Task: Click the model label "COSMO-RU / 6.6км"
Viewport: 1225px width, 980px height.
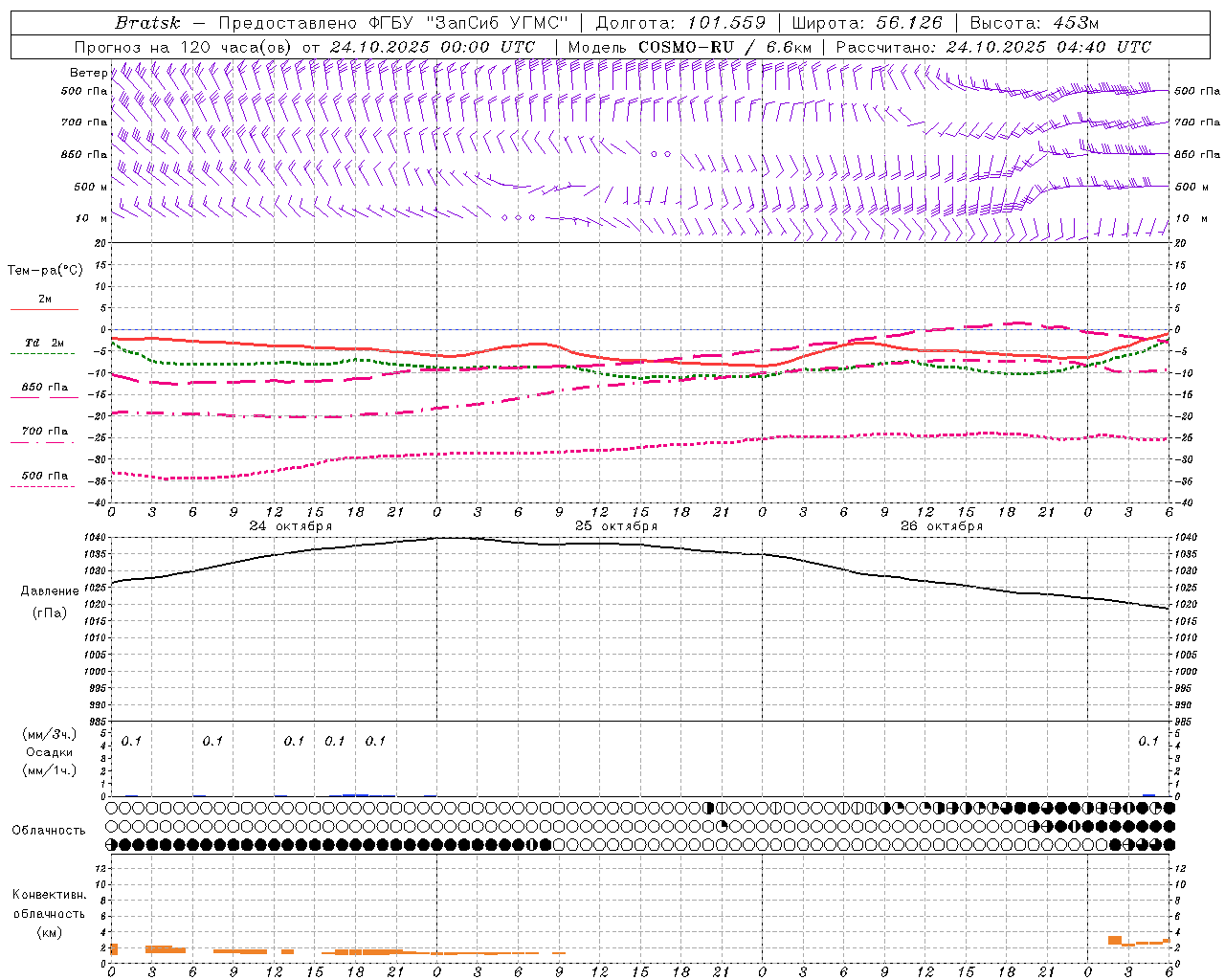Action: pyautogui.click(x=724, y=47)
